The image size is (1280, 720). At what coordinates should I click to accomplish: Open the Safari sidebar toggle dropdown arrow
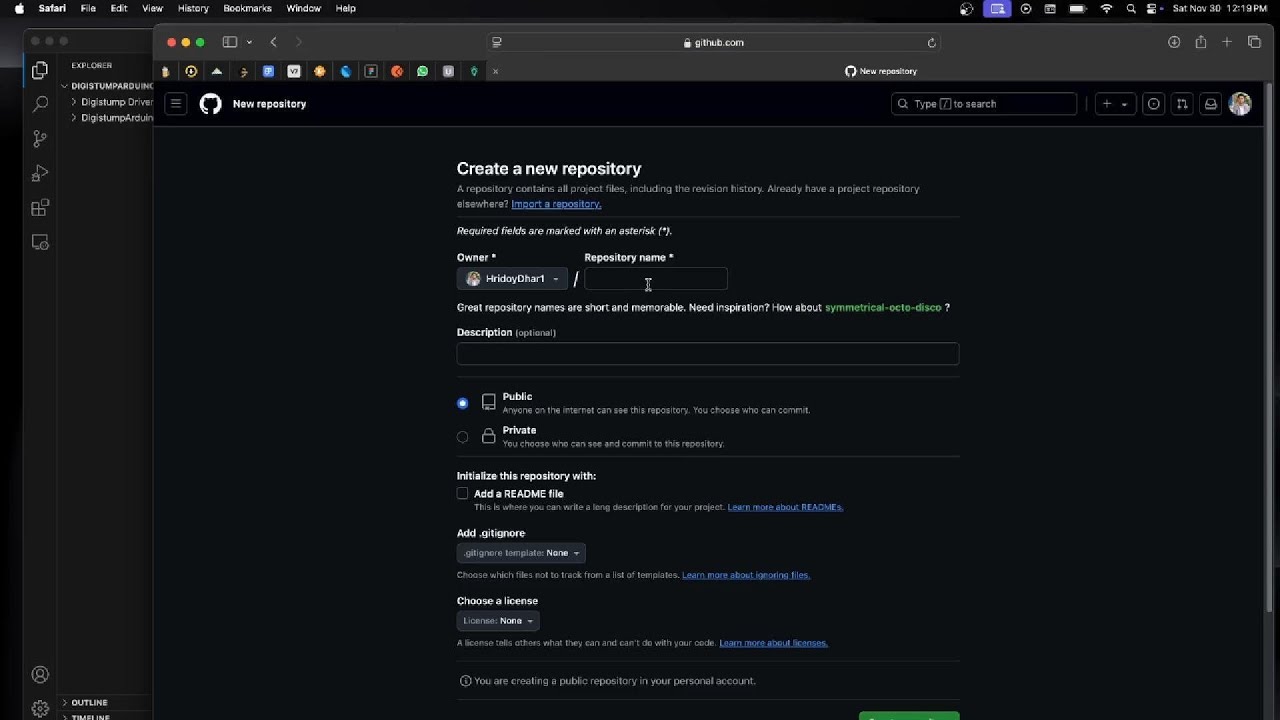[249, 42]
